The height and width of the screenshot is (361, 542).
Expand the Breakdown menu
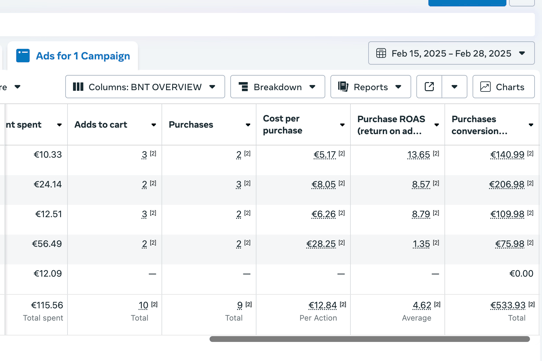coord(278,87)
